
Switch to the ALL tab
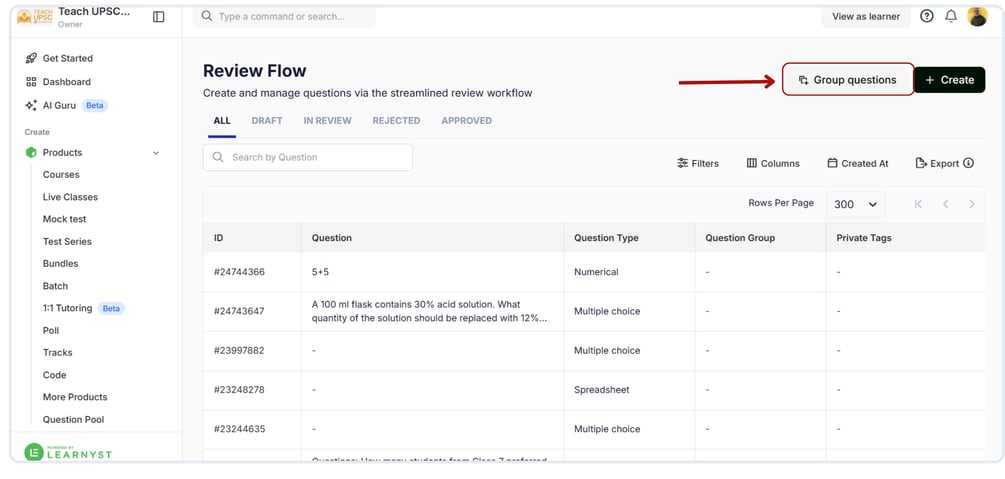coord(222,121)
